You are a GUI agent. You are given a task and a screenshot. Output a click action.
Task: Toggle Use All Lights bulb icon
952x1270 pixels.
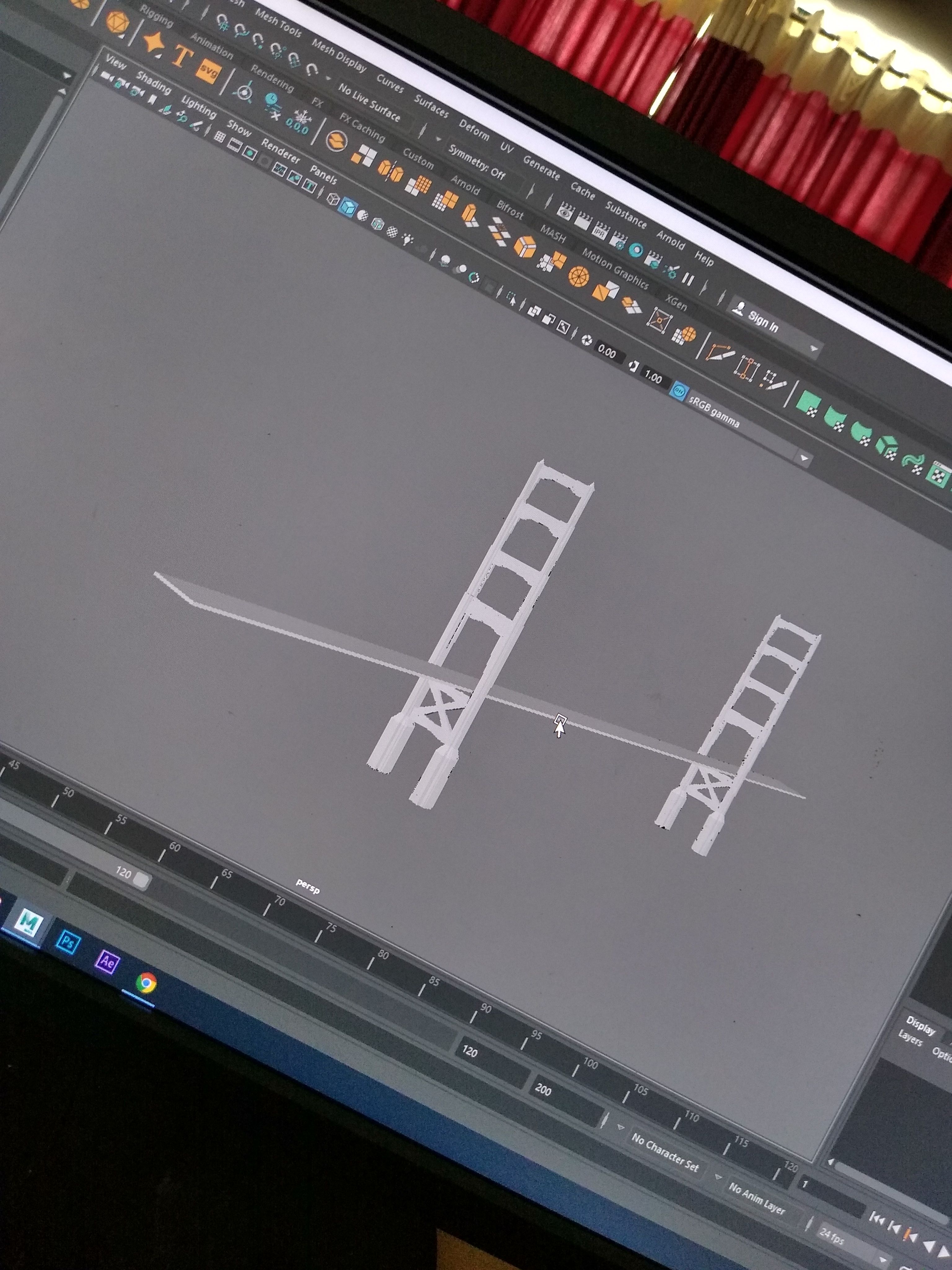click(408, 239)
